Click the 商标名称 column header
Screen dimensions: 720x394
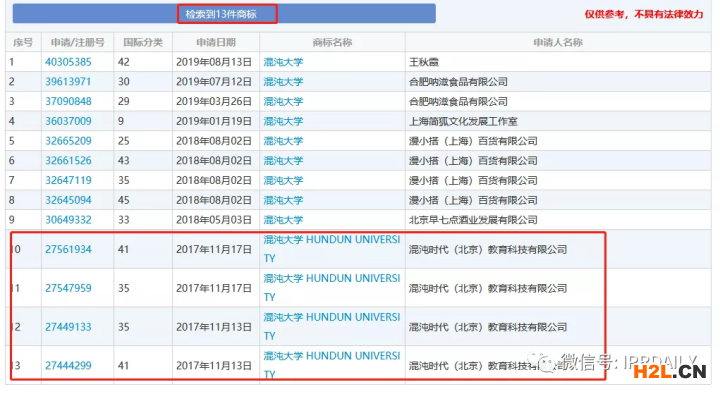332,43
